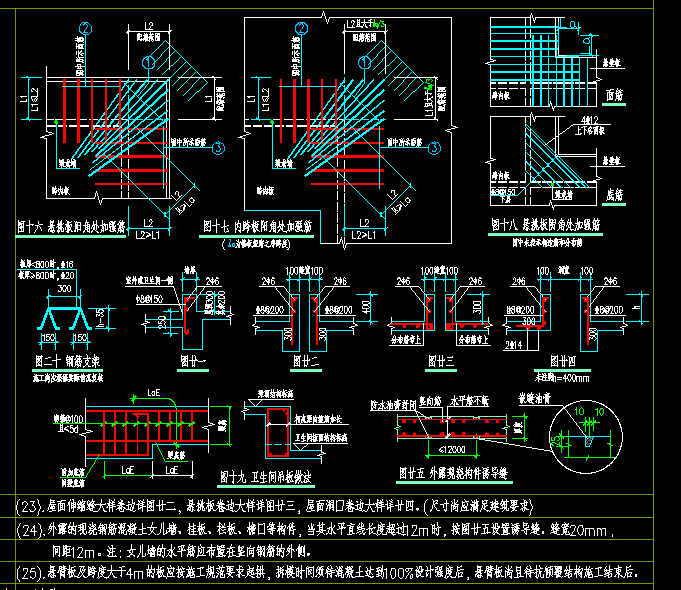The height and width of the screenshot is (590, 681).
Task: Select the 图廿三 figure label
Action: [441, 361]
